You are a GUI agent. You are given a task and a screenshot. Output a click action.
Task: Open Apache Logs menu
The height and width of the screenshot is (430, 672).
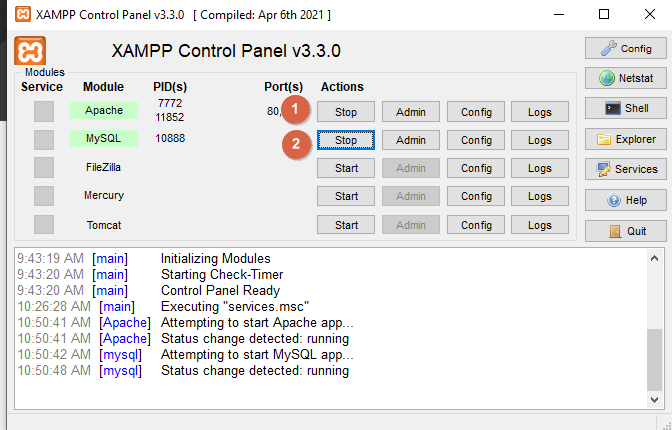pos(540,112)
